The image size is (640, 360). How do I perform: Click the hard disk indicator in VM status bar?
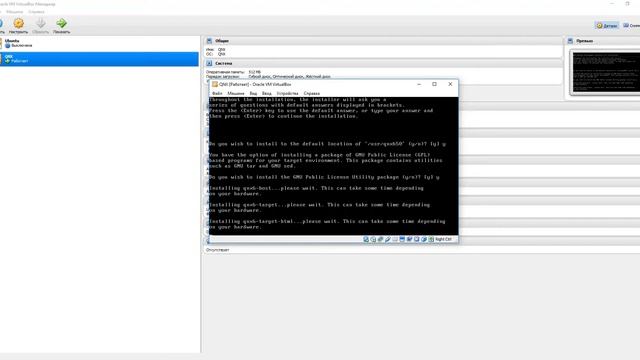coord(366,239)
